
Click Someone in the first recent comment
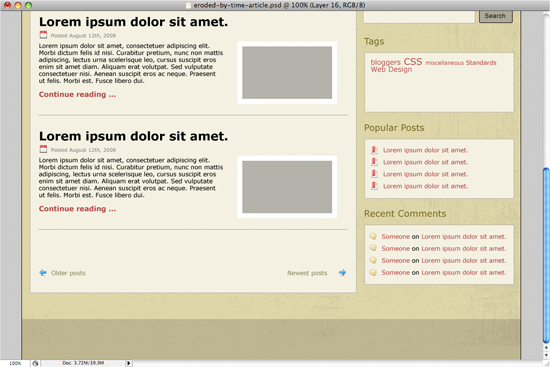396,236
